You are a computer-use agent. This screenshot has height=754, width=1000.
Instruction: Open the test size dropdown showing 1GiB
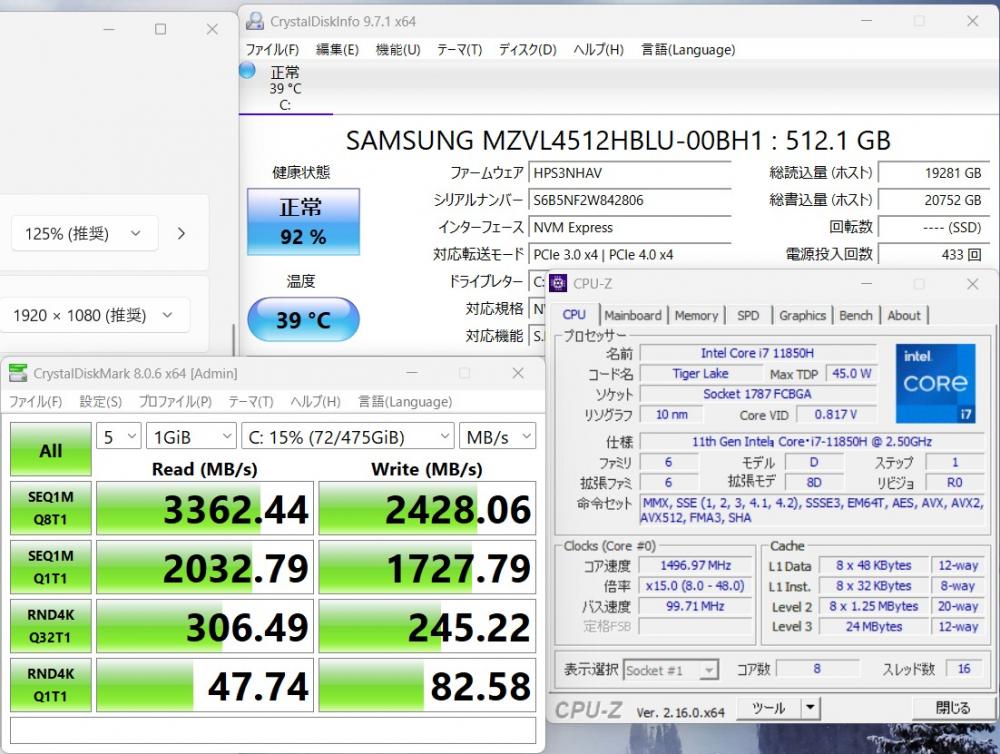point(191,437)
